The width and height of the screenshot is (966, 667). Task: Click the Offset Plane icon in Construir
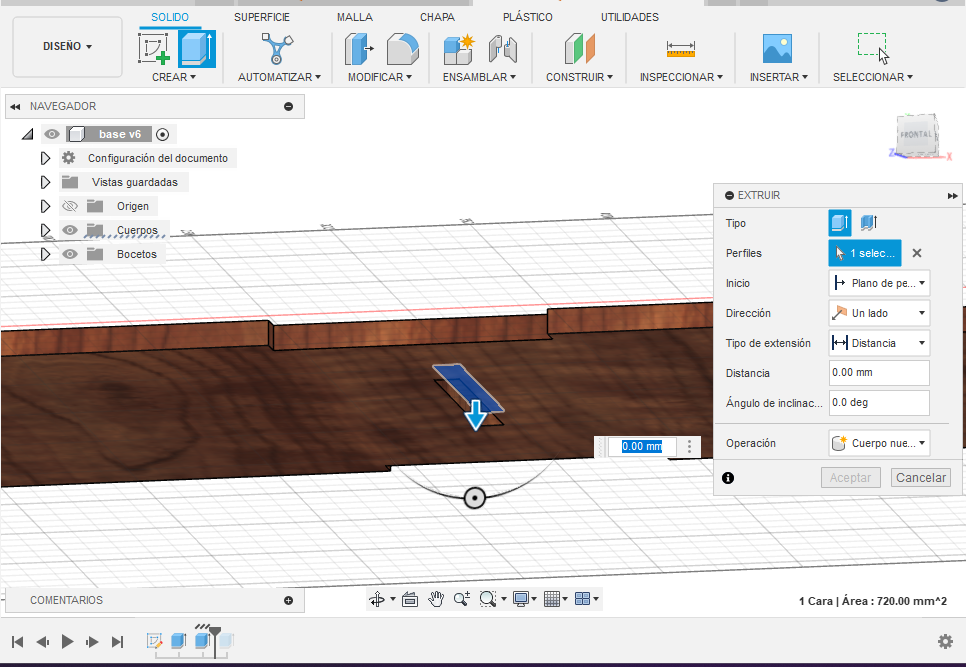click(x=579, y=49)
